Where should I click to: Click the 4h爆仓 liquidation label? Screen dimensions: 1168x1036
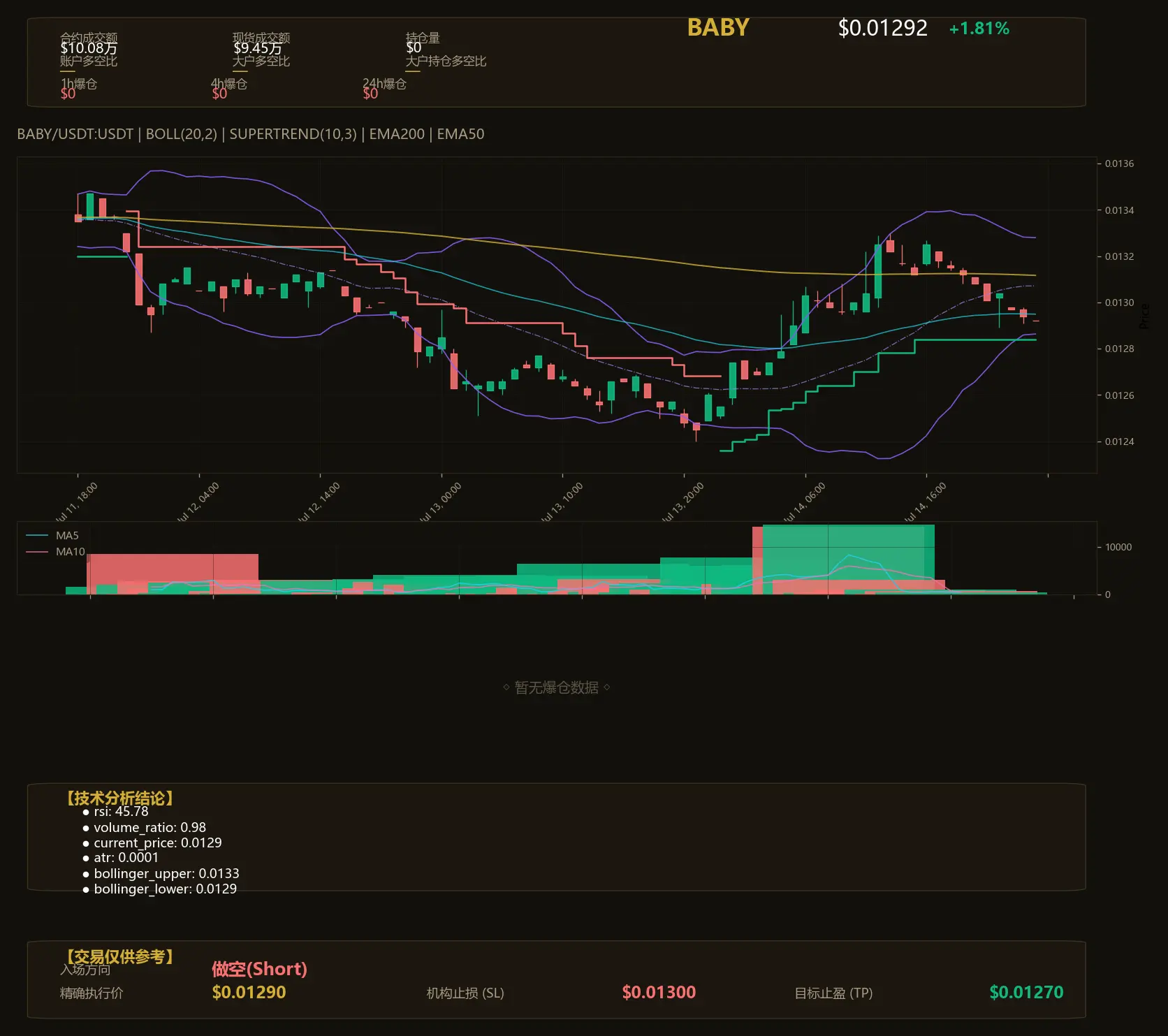click(229, 83)
